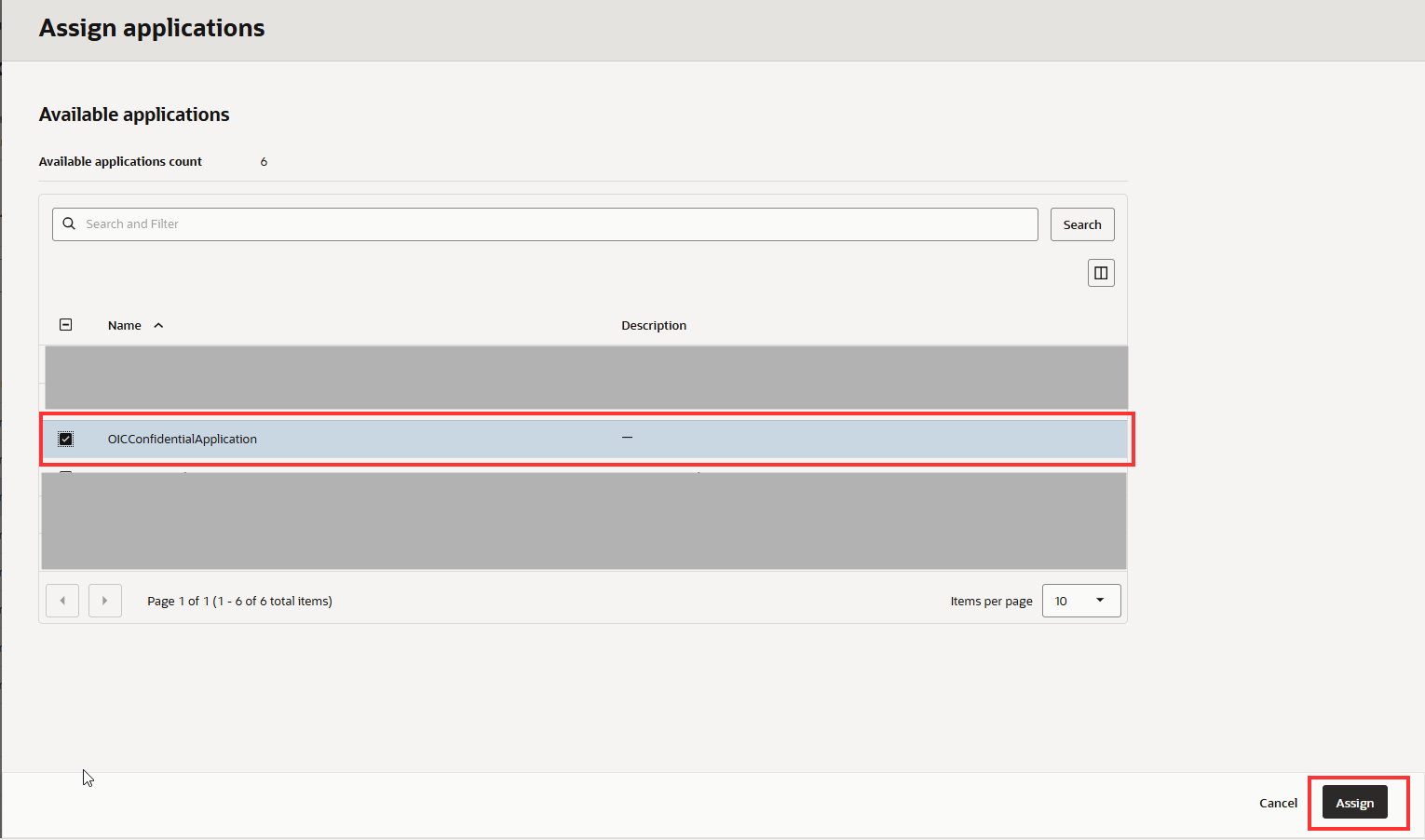Click the pagination text Page 1 of 1
Image resolution: width=1425 pixels, height=840 pixels.
click(x=239, y=601)
